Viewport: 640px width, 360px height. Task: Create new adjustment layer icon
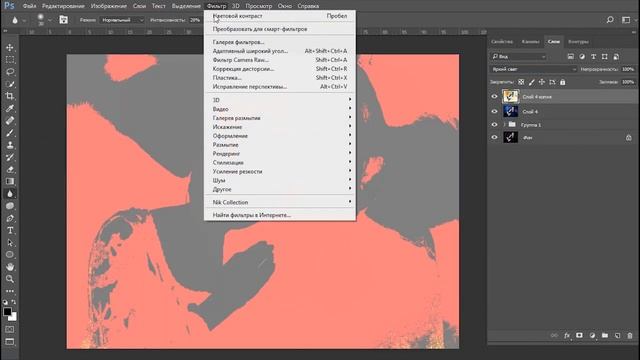click(592, 336)
